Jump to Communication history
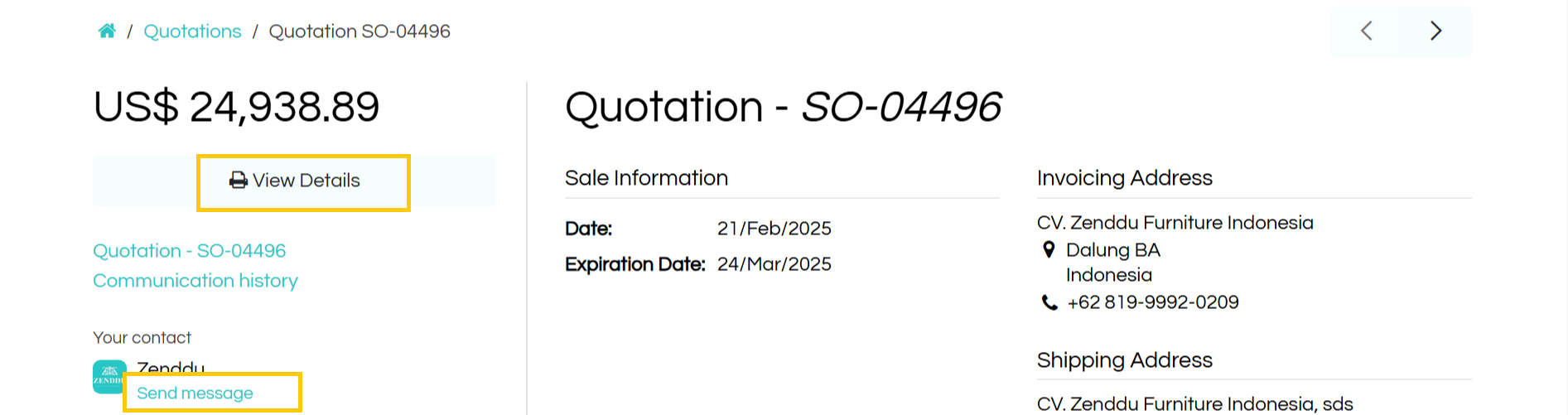The height and width of the screenshot is (415, 1568). click(195, 281)
